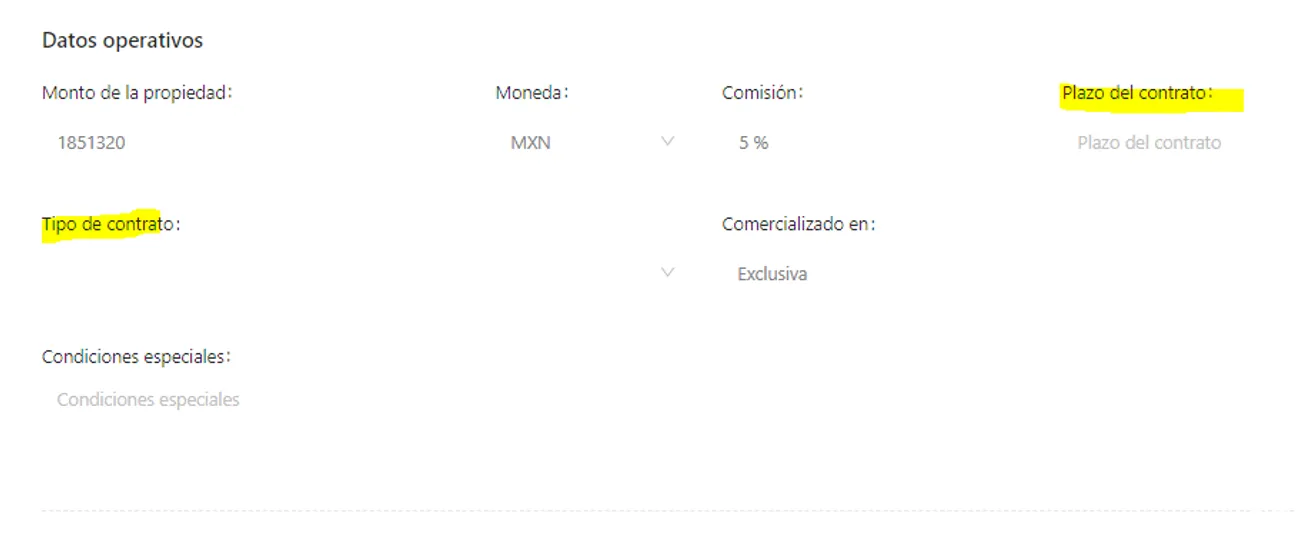
Task: Click the Comercializado en label
Action: pos(798,224)
